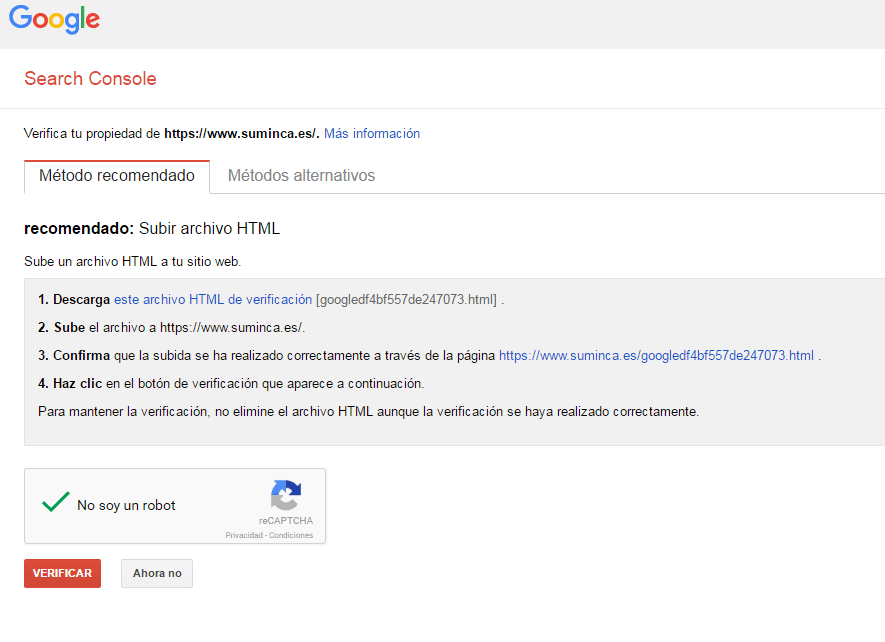
Task: Switch to the "Método recomendado" tab
Action: click(117, 176)
